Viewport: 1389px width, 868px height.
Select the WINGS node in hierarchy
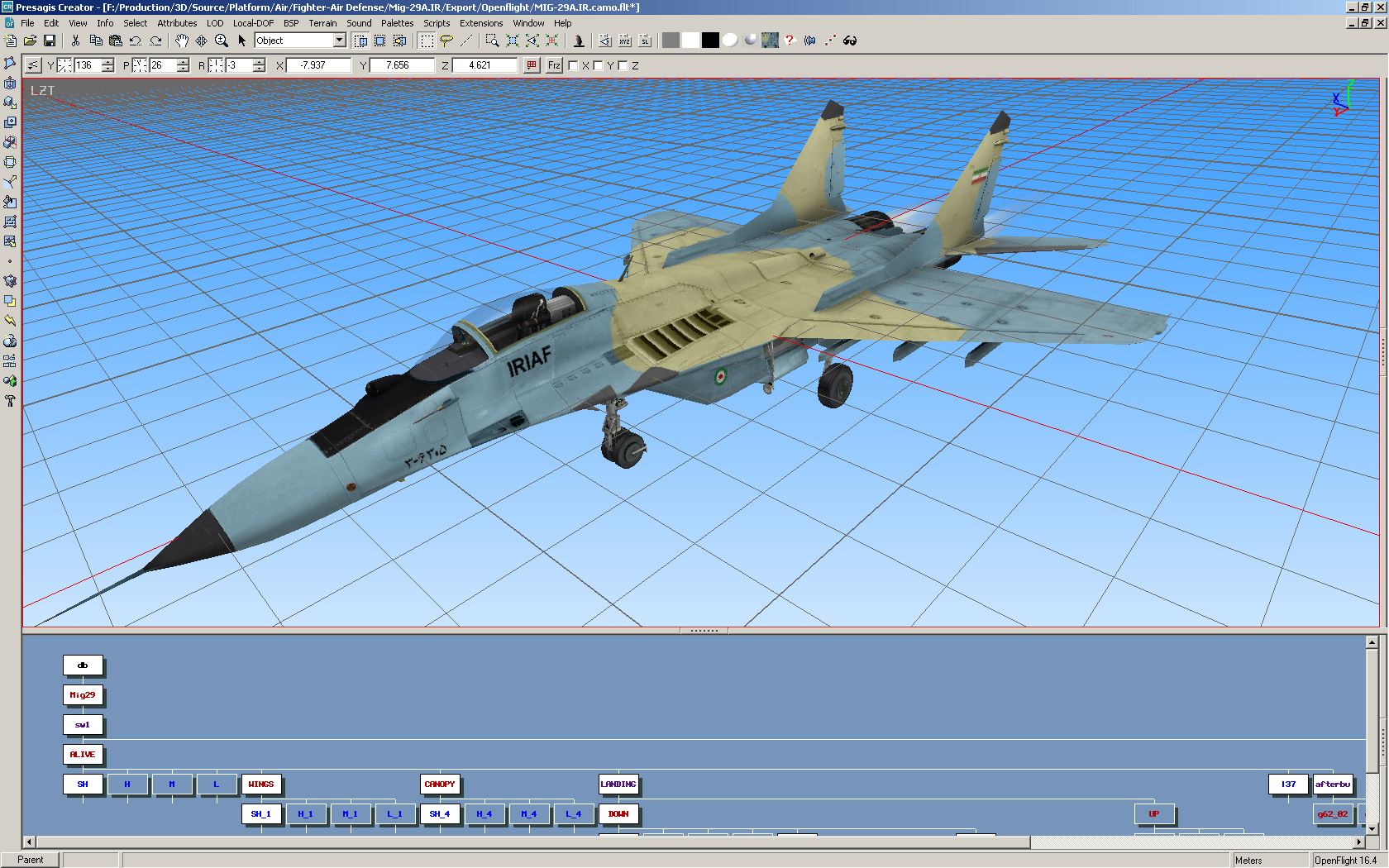[261, 785]
